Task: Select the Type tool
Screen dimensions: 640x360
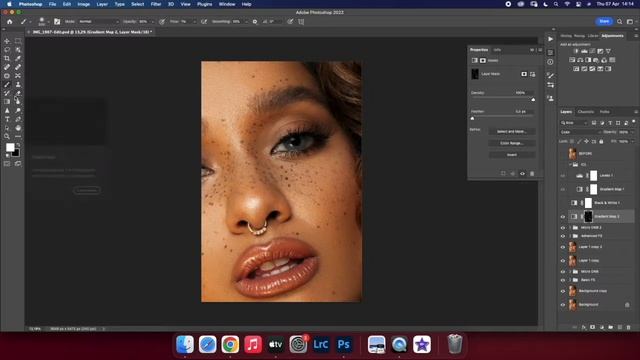Action: click(7, 119)
